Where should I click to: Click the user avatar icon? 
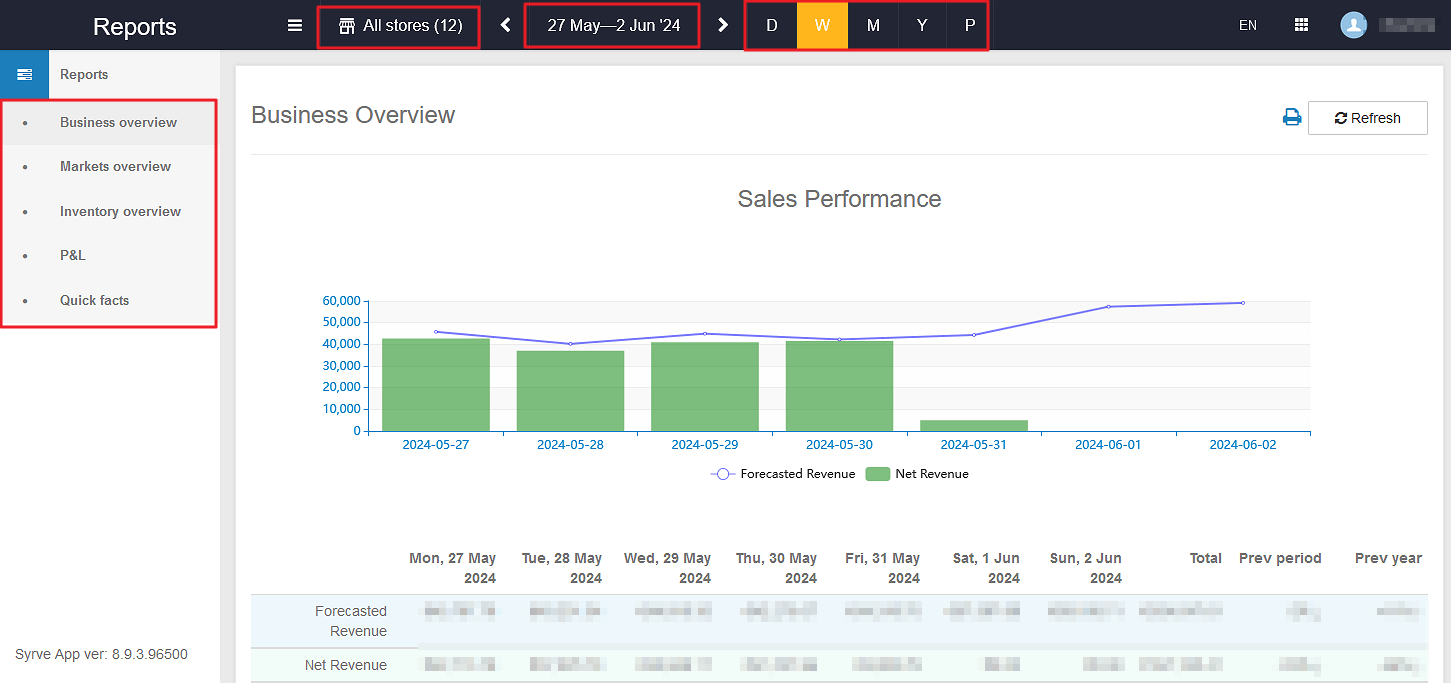tap(1353, 26)
